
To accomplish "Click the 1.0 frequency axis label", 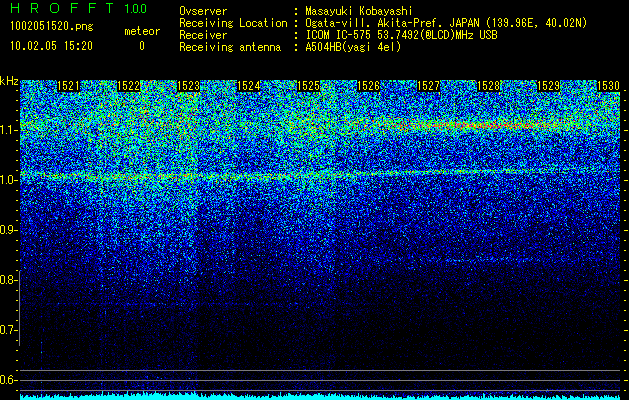I will pos(8,180).
